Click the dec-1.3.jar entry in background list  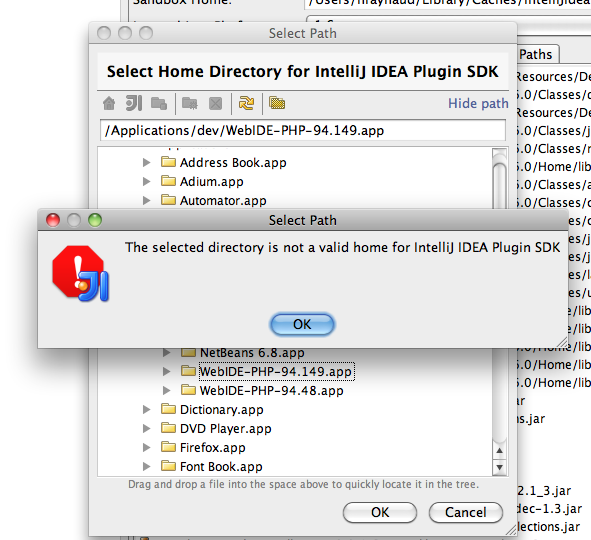(550, 509)
